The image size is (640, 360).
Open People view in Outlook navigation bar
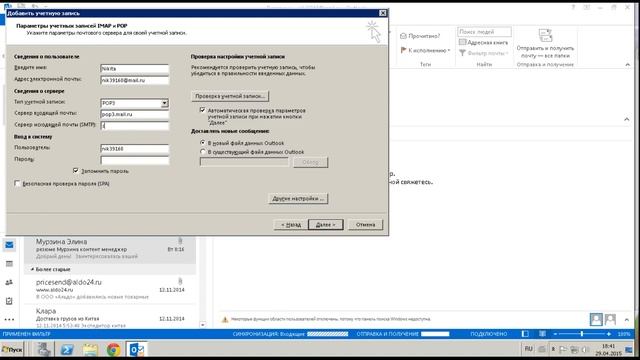point(9,282)
